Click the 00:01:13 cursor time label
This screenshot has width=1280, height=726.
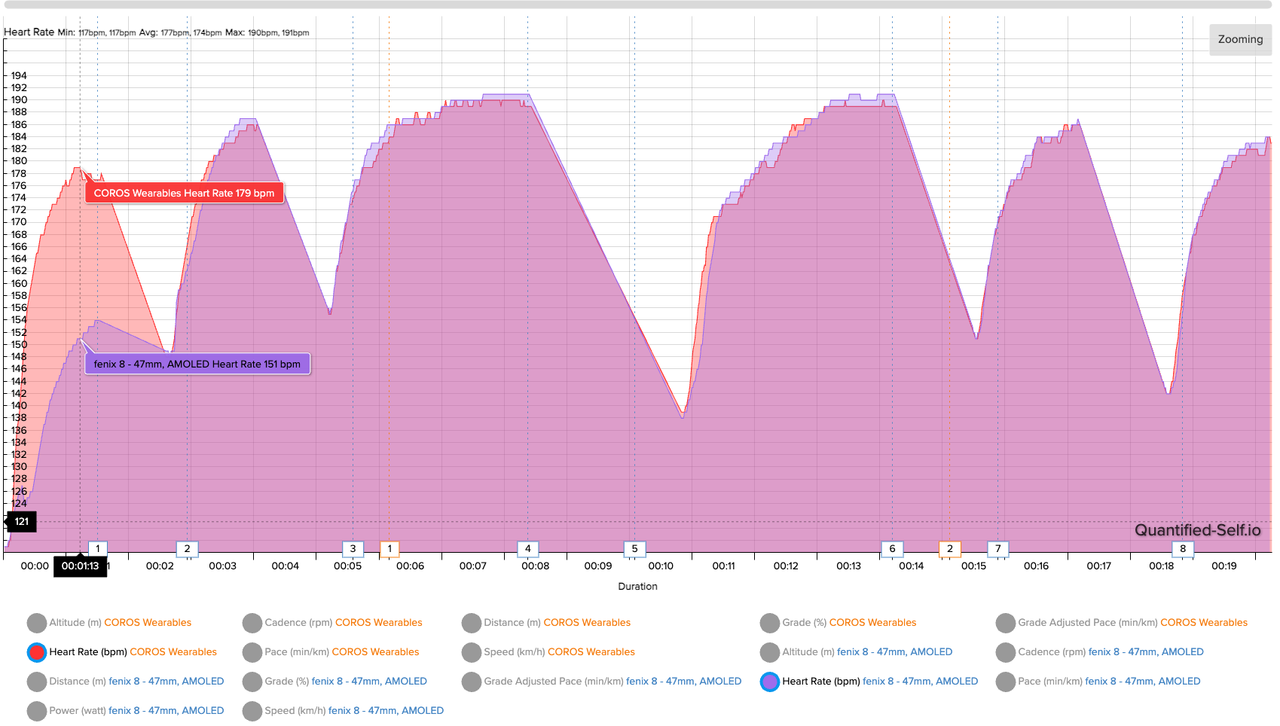[x=80, y=566]
